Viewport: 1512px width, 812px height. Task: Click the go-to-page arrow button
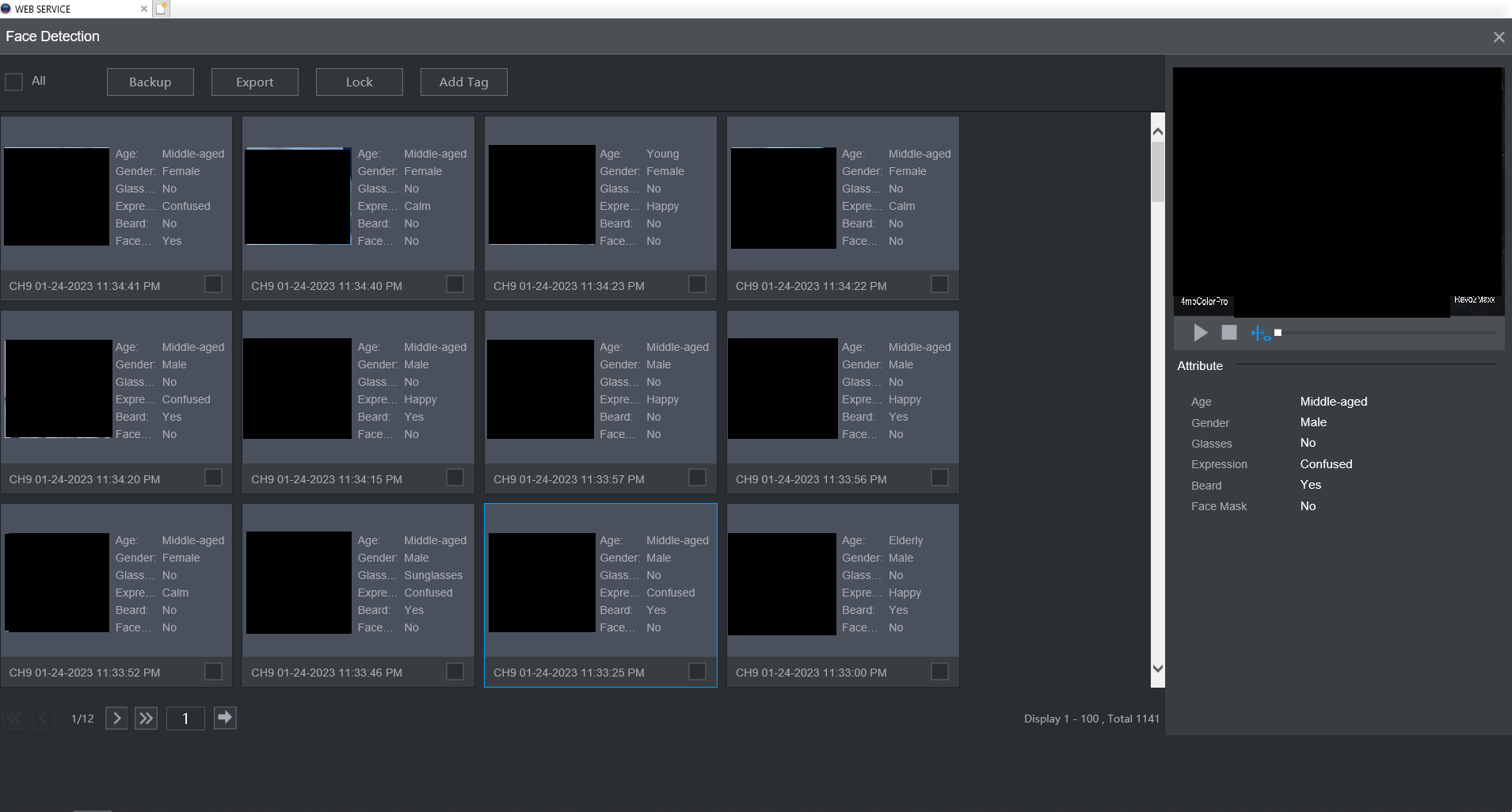coord(225,718)
